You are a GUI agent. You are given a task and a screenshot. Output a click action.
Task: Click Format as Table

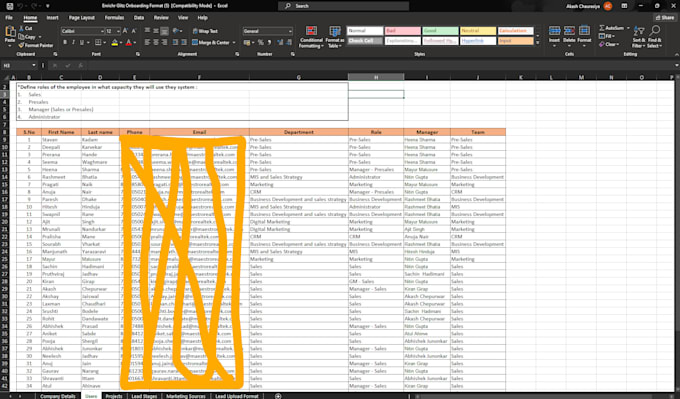pyautogui.click(x=335, y=37)
